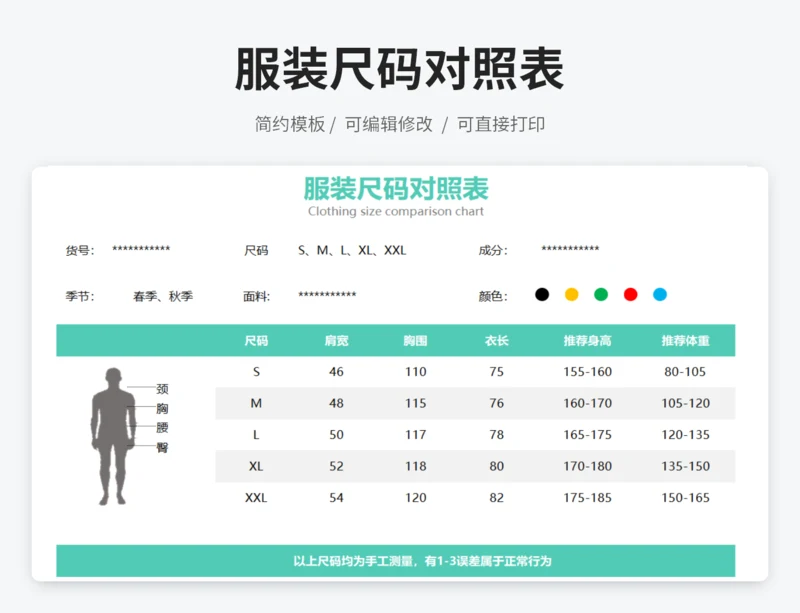Select the black color dot
Screen dimensions: 800x613
(x=542, y=295)
